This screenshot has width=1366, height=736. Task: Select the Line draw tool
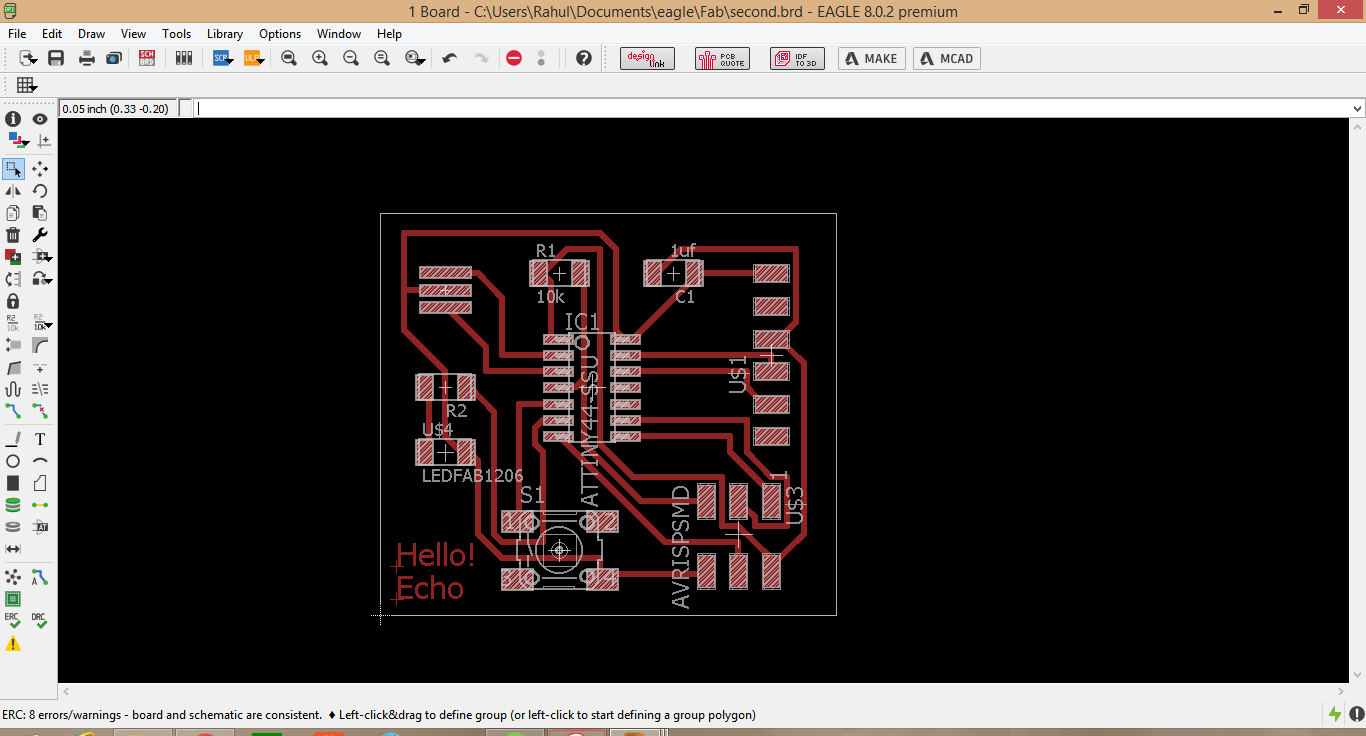point(13,439)
